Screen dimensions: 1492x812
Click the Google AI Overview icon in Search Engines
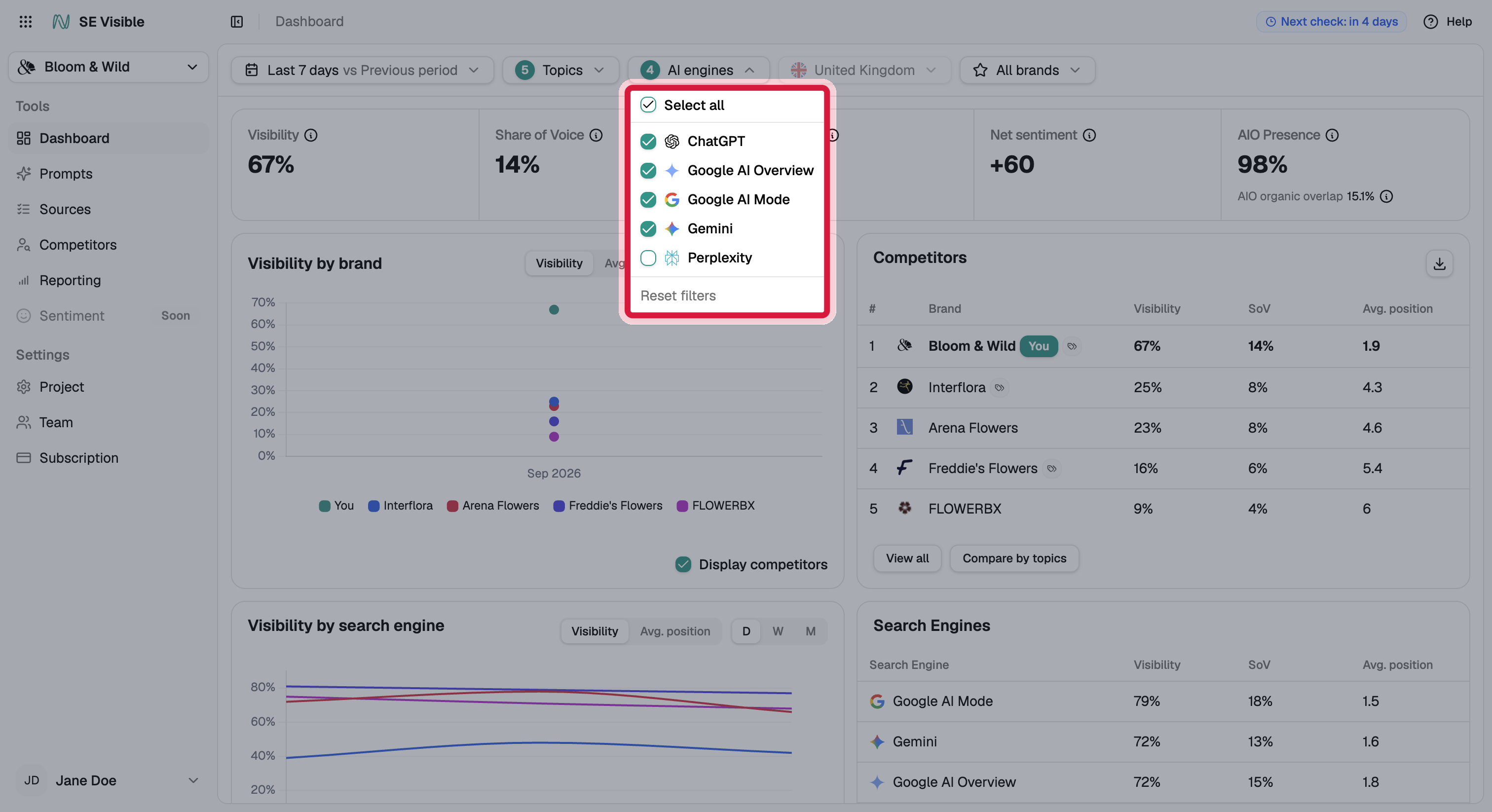point(877,782)
